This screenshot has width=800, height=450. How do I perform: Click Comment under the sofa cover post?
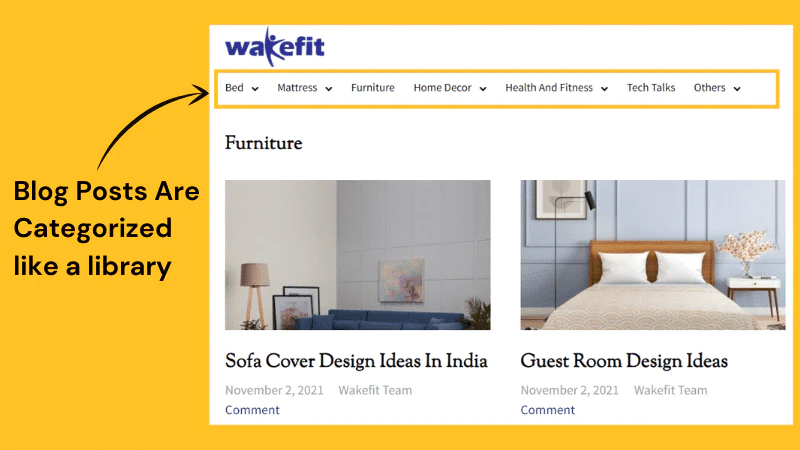(252, 410)
